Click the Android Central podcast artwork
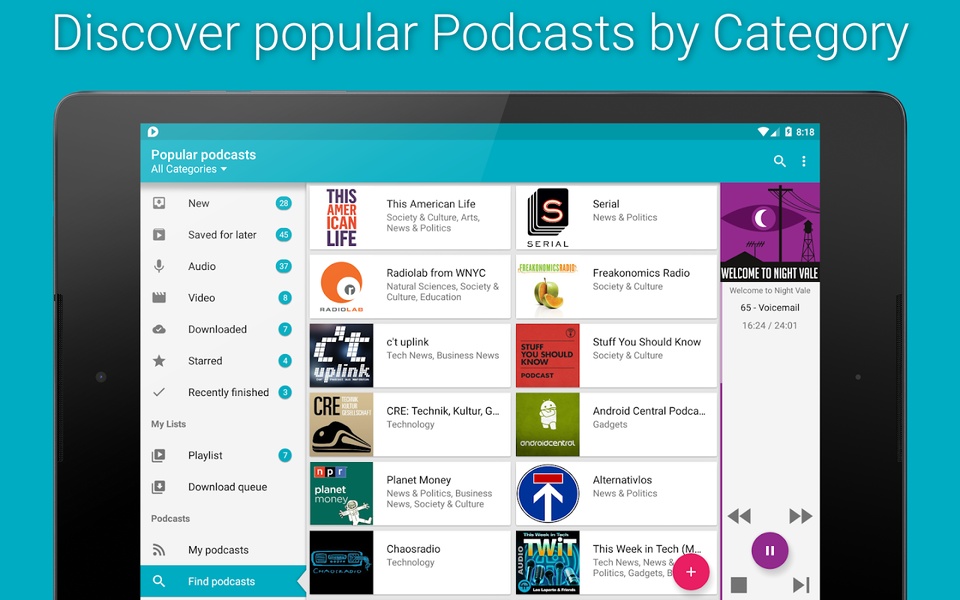This screenshot has height=600, width=960. coord(547,425)
